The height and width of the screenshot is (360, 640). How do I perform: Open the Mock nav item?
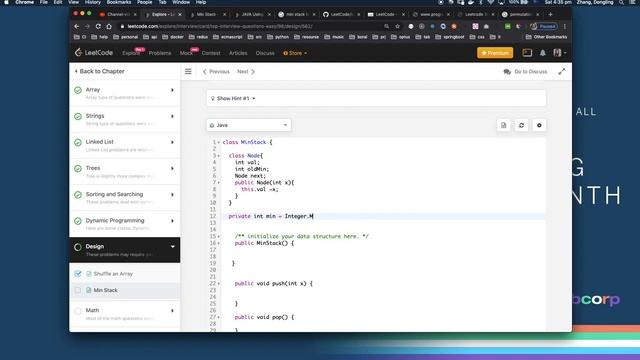(186, 53)
